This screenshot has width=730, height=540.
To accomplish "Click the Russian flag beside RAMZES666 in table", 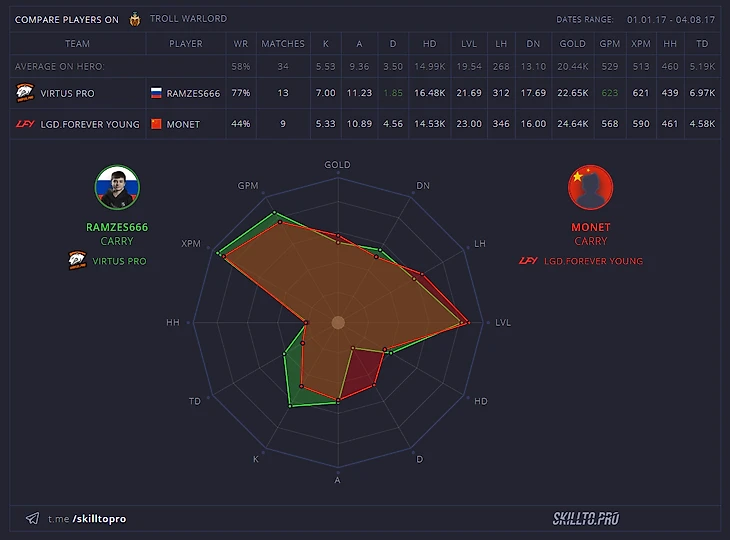I will [156, 93].
